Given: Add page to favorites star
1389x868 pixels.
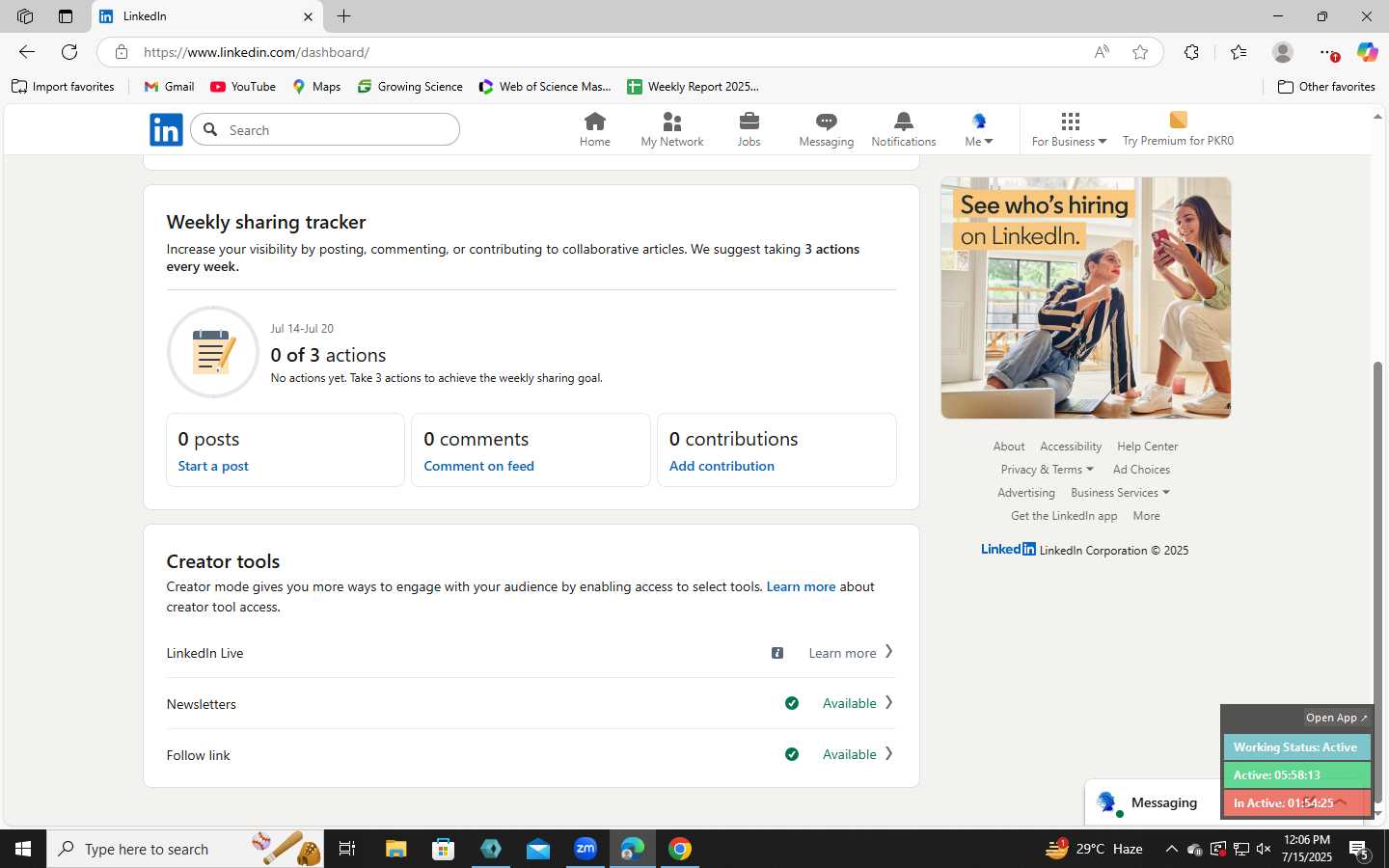Looking at the screenshot, I should coord(1140,52).
